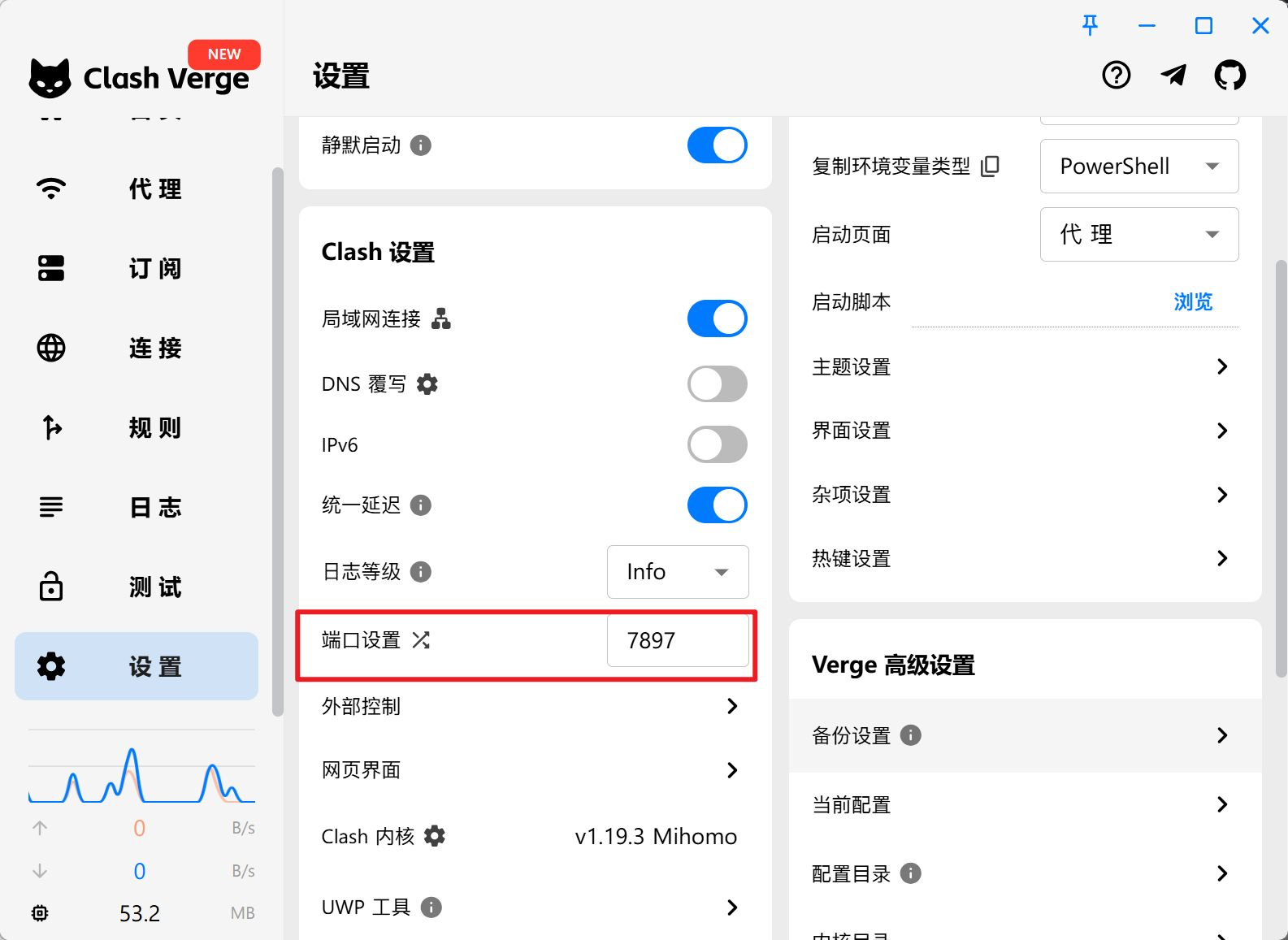Click the traffic graph in sidebar
1288x940 pixels.
click(x=141, y=766)
